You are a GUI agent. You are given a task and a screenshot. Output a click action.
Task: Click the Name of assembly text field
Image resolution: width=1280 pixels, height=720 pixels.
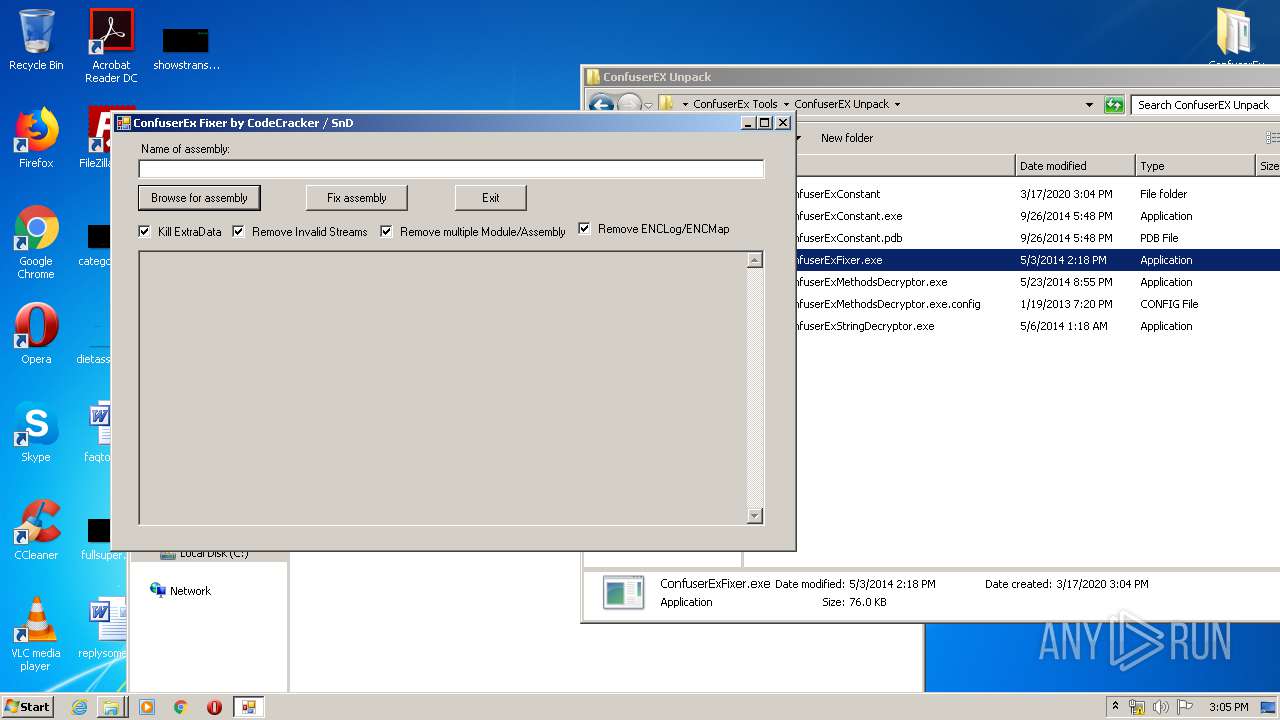click(x=451, y=169)
